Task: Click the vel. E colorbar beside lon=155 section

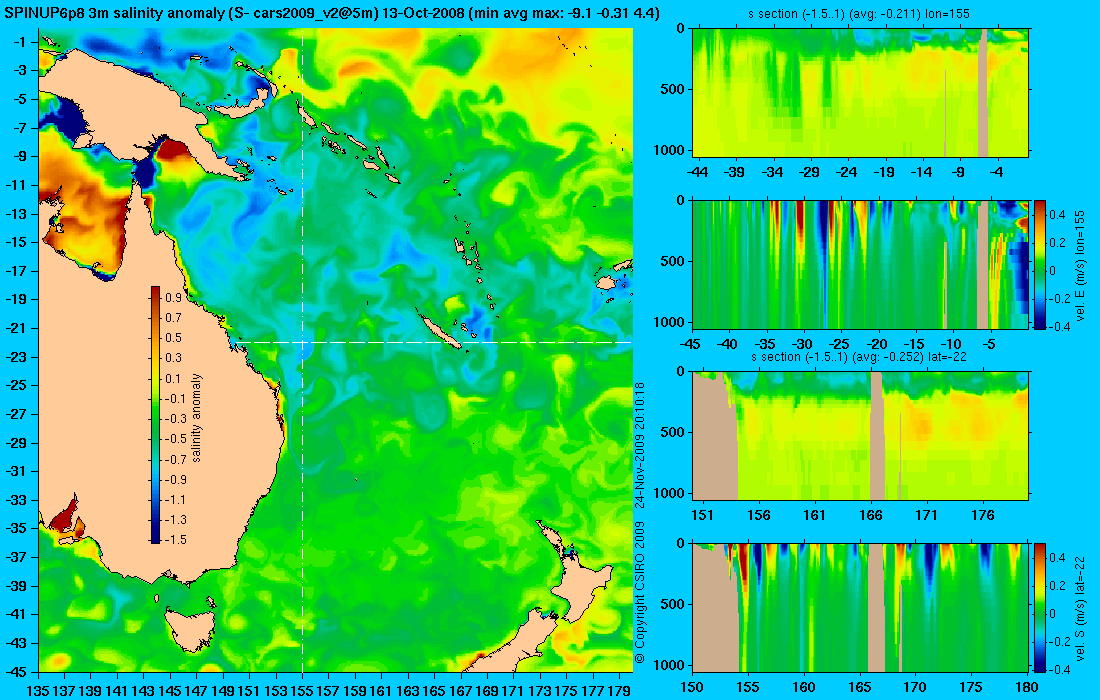Action: (x=1039, y=264)
